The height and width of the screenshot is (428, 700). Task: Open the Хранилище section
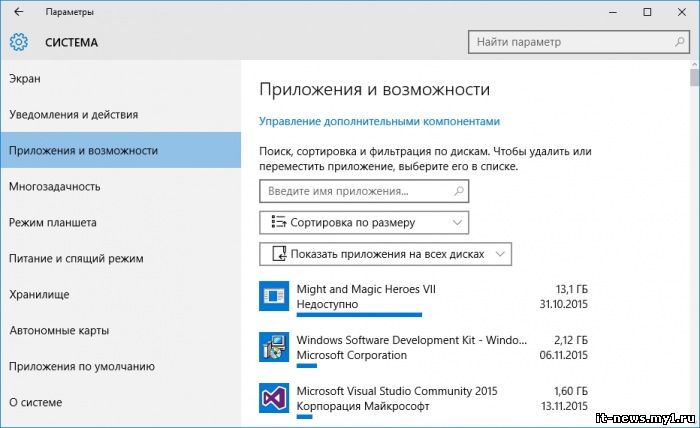tap(121, 294)
